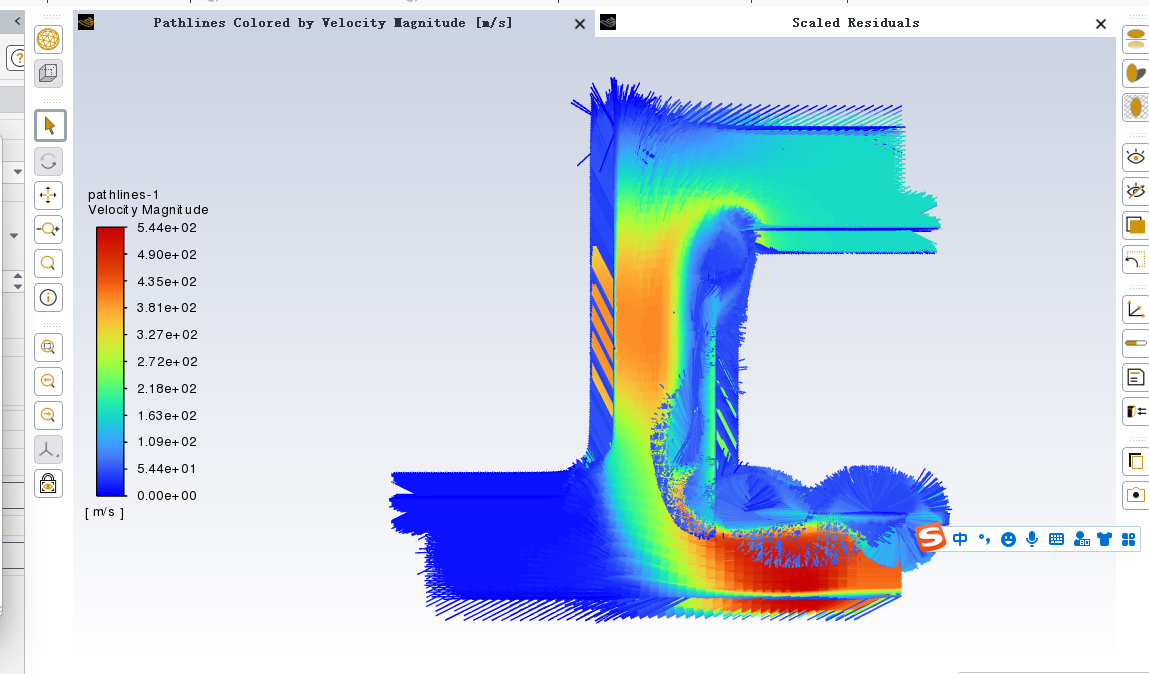Click the Sogou microphone voice input button
The width and height of the screenshot is (1149, 674).
[x=1032, y=539]
